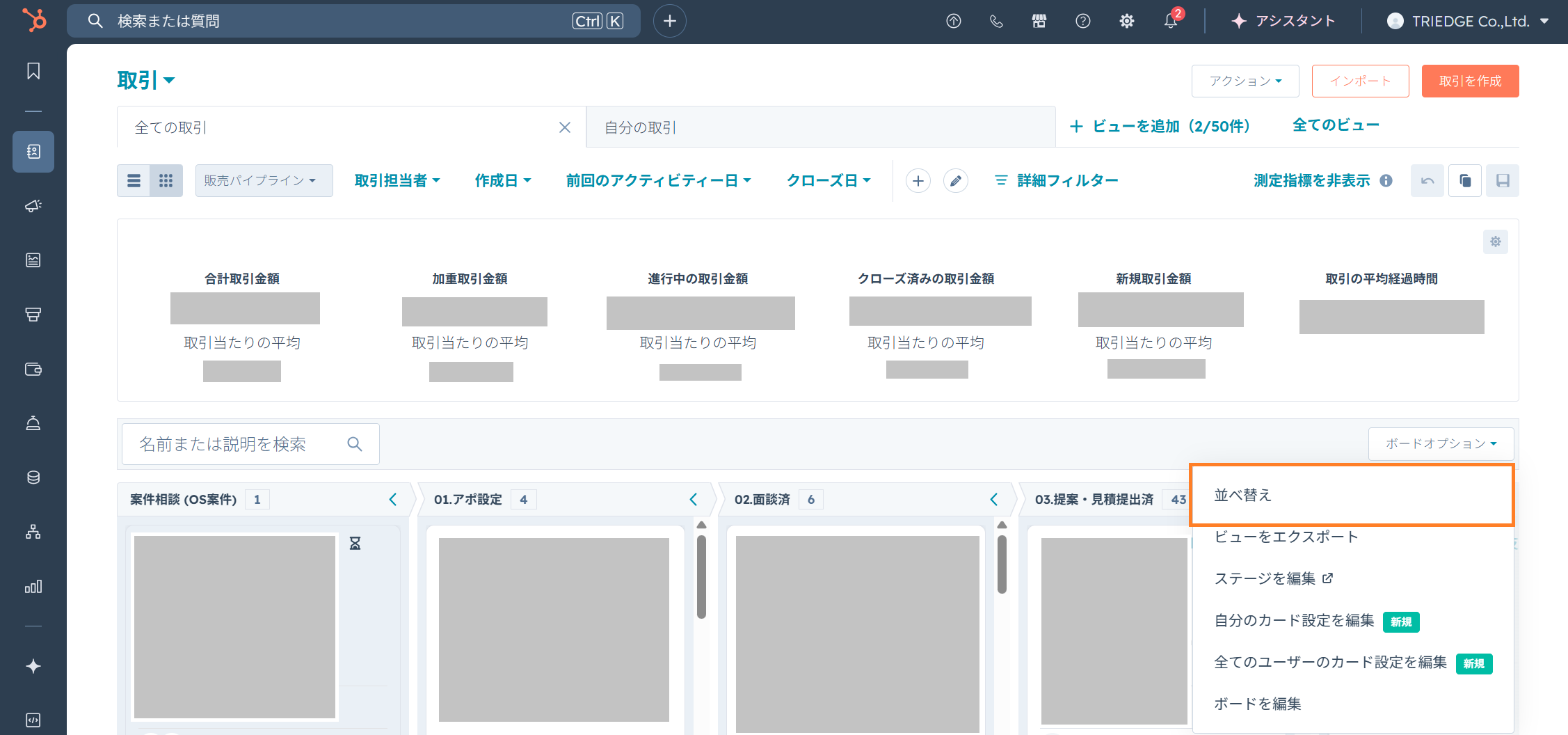This screenshot has width=1568, height=735.
Task: Open the 前回のアクティビティー日 filter dropdown
Action: point(659,181)
